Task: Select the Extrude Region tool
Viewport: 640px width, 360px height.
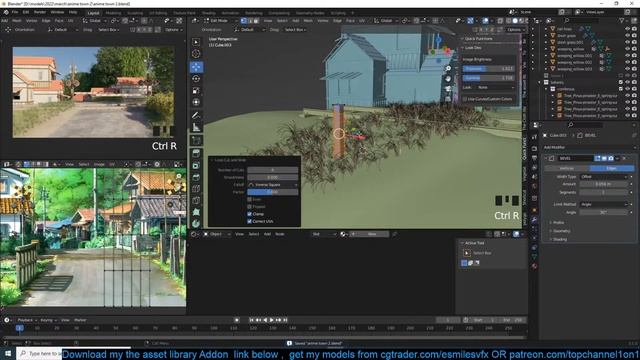Action: [196, 153]
